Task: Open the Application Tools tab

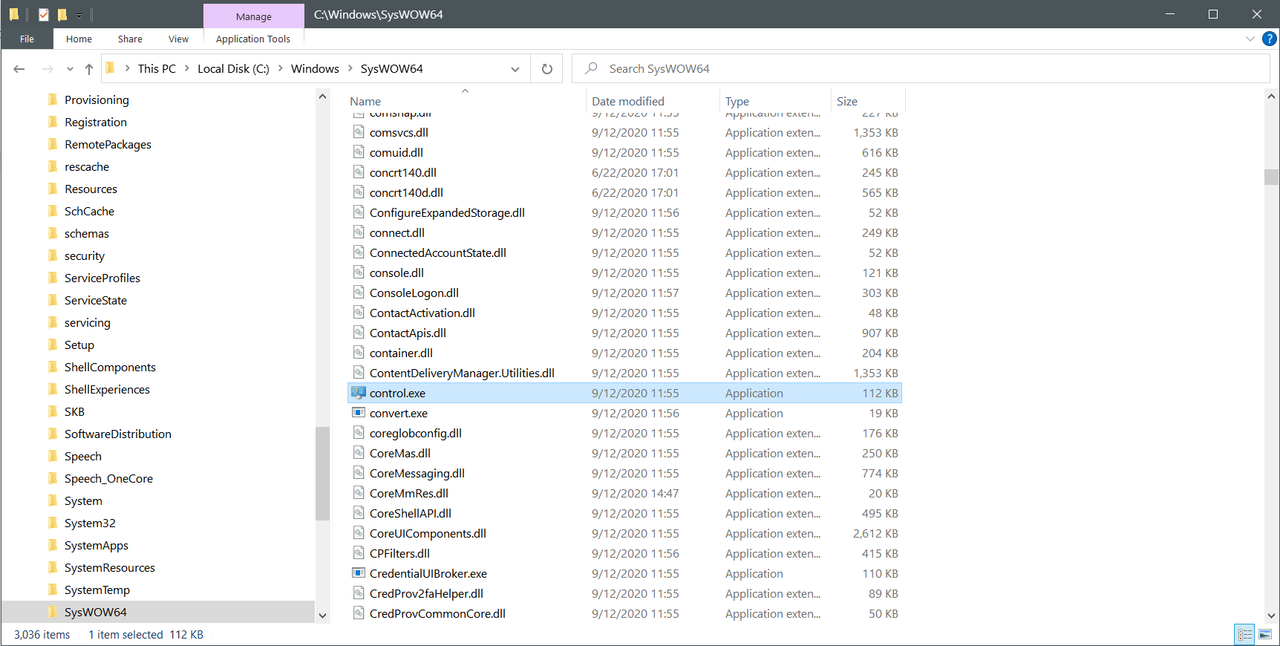Action: tap(253, 39)
